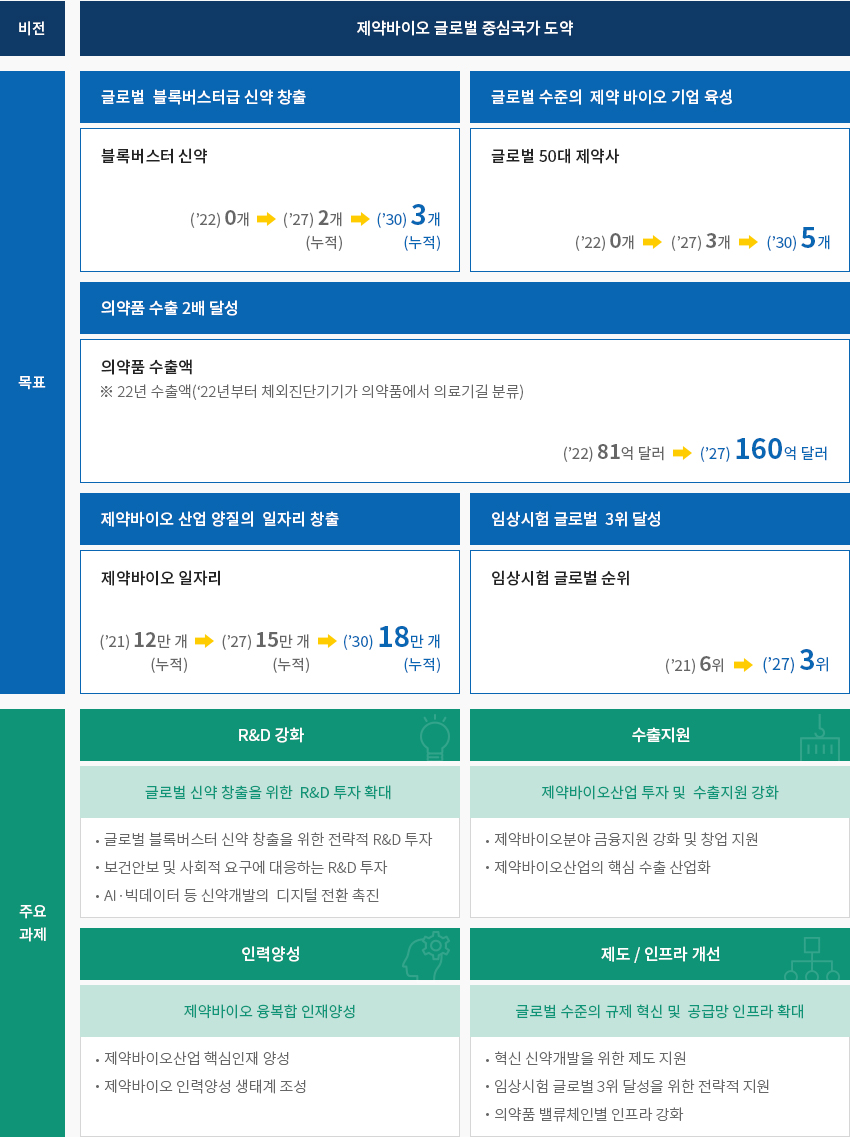The image size is (850, 1137).
Task: Click the 글로벌 블록버스터급 신약 창출 header
Action: tap(270, 97)
